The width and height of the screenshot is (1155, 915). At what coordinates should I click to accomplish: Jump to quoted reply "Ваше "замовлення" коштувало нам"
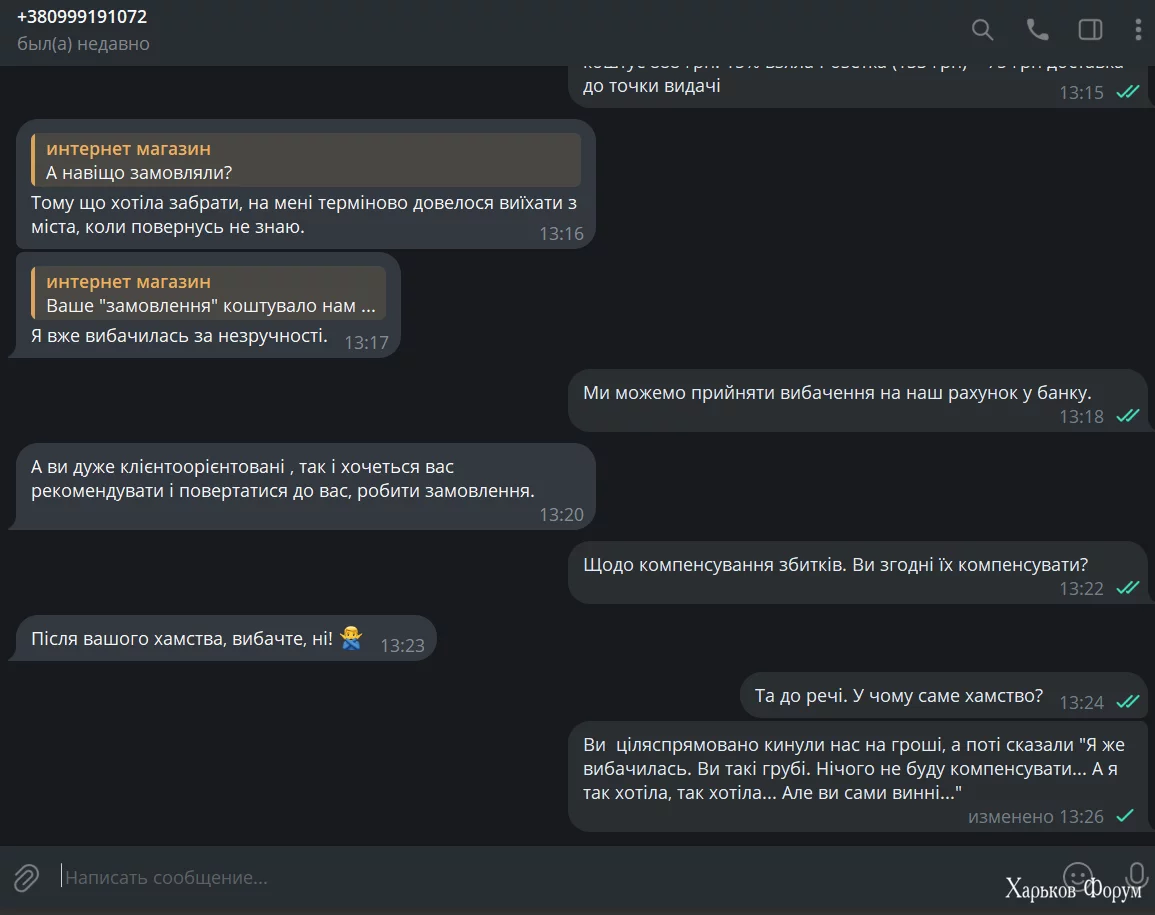click(x=209, y=294)
